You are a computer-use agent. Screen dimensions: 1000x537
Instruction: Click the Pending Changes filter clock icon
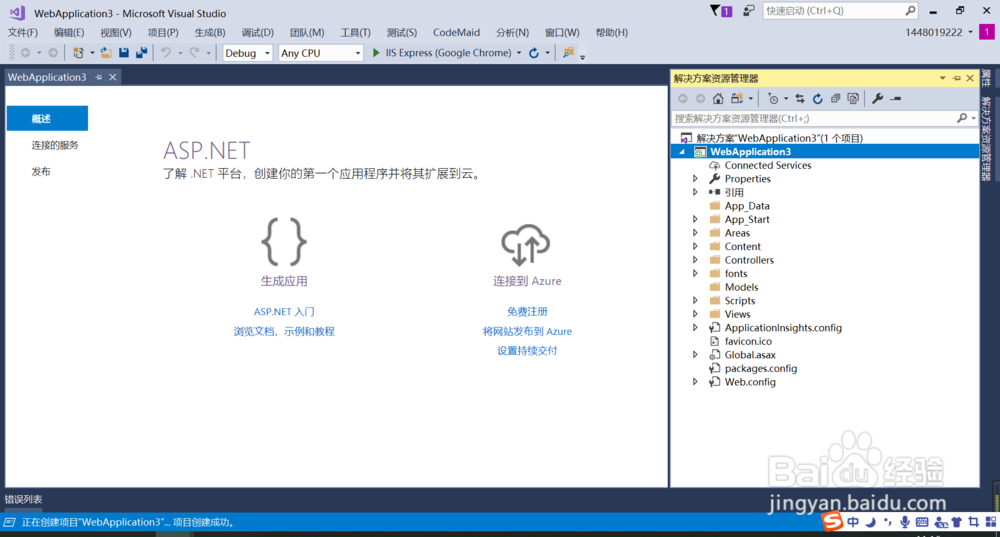pos(773,98)
